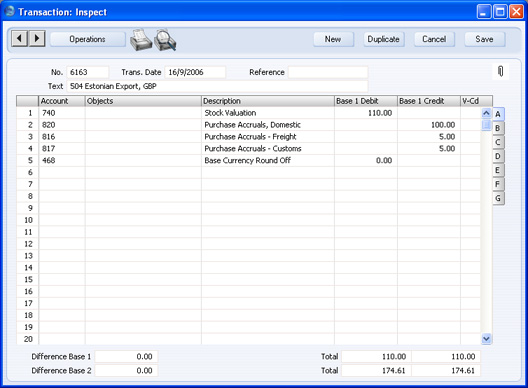Click the grid's vertical scrollbar thumb
528x388 pixels.
click(486, 125)
